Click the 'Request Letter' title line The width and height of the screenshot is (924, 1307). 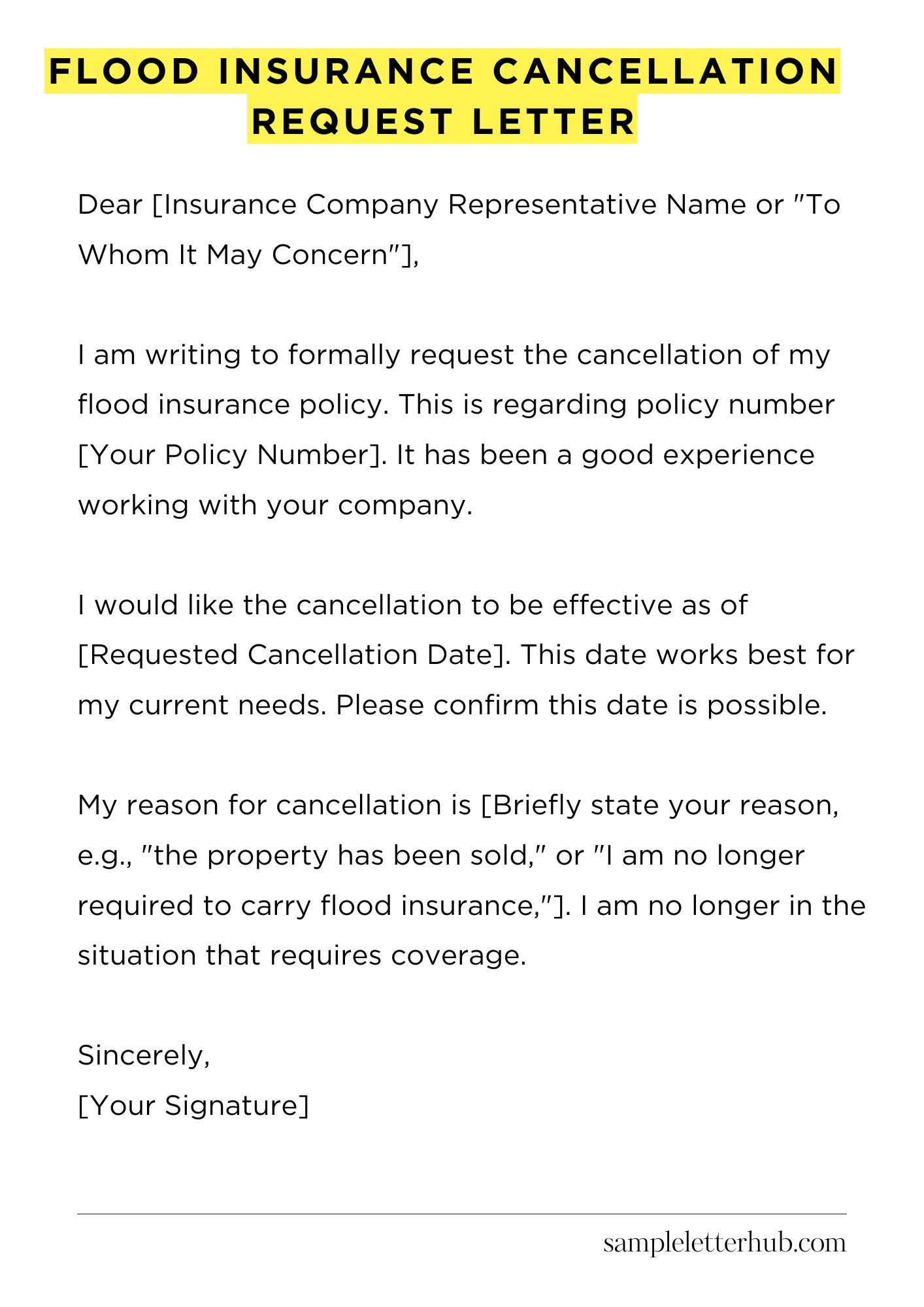pyautogui.click(x=443, y=122)
